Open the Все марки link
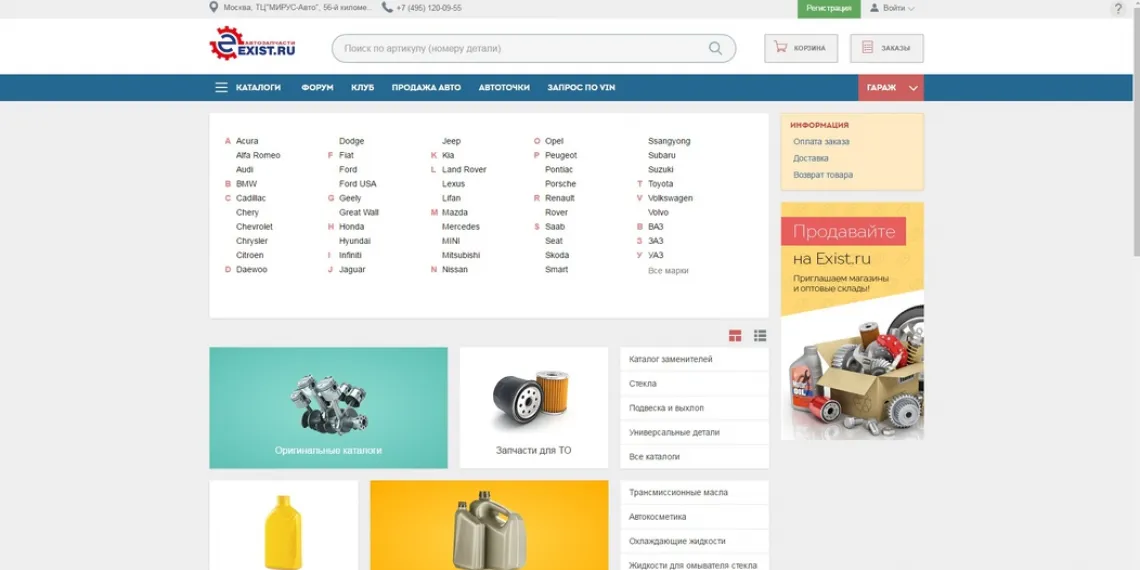Viewport: 1140px width, 570px height. tap(667, 270)
